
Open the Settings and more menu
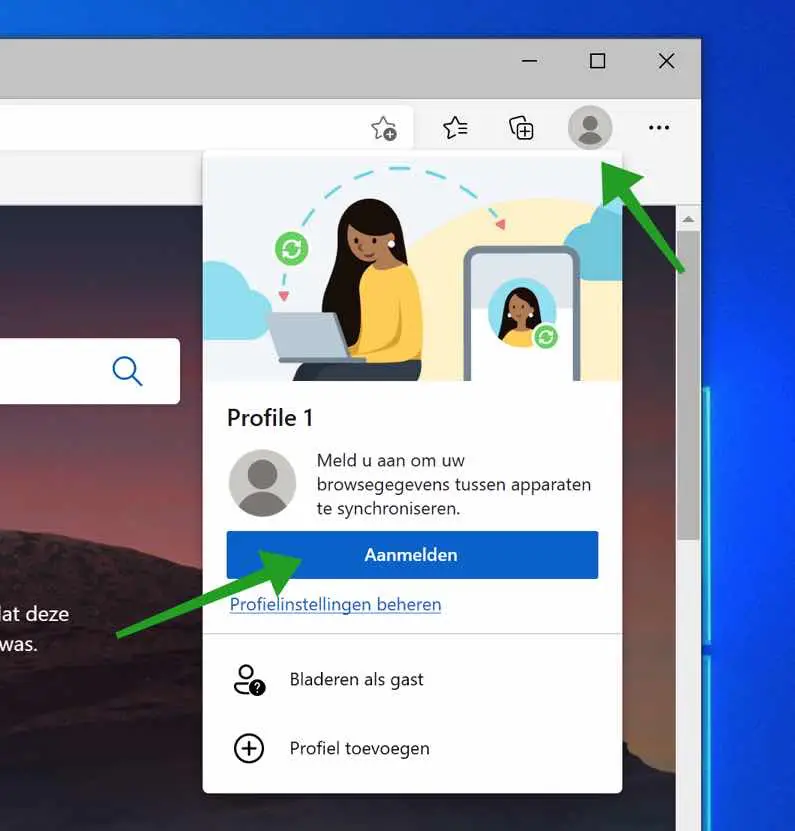659,128
